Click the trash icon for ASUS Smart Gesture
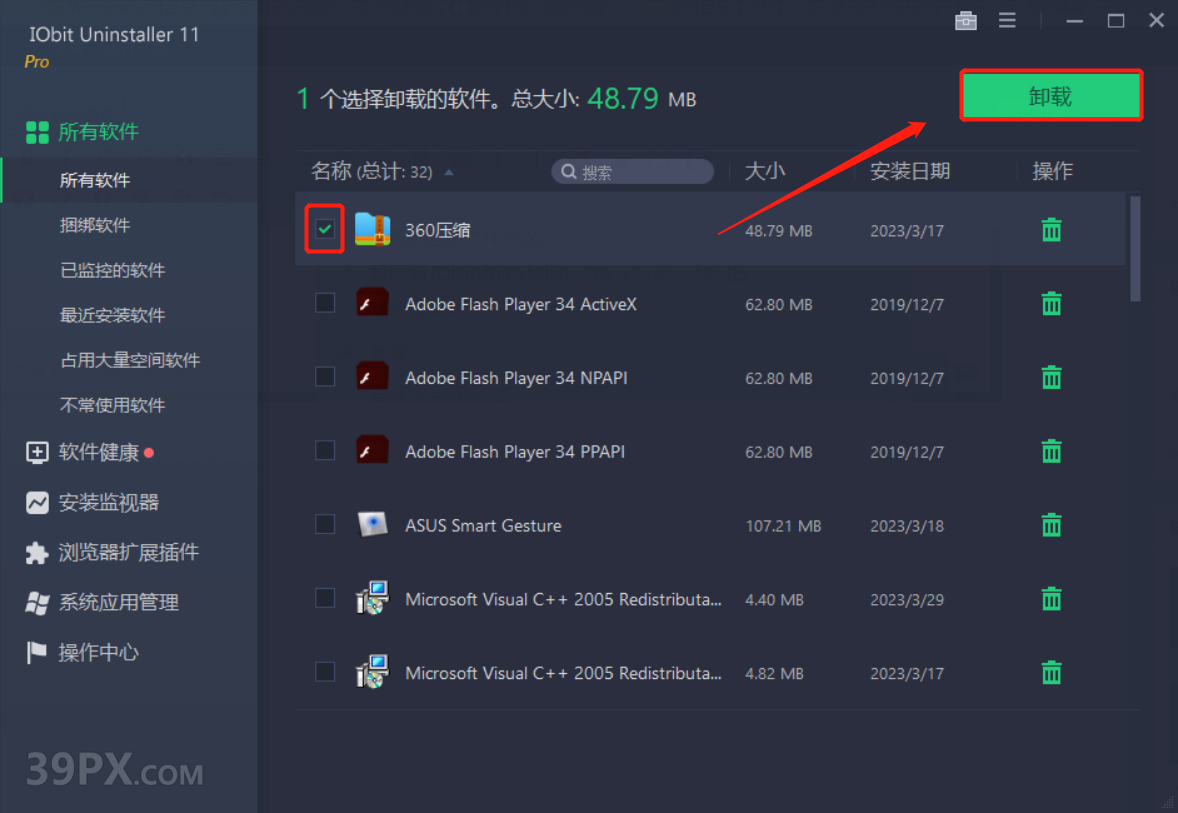Image resolution: width=1178 pixels, height=813 pixels. tap(1051, 524)
